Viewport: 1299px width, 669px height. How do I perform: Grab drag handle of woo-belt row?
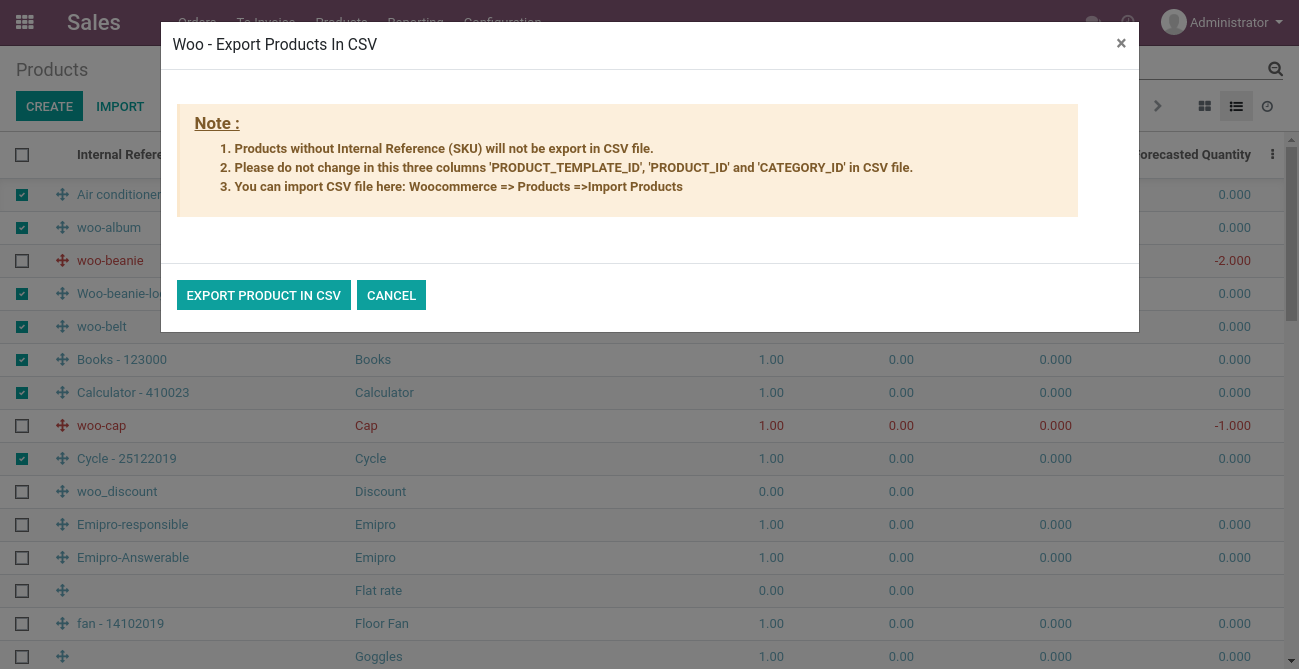pyautogui.click(x=62, y=327)
